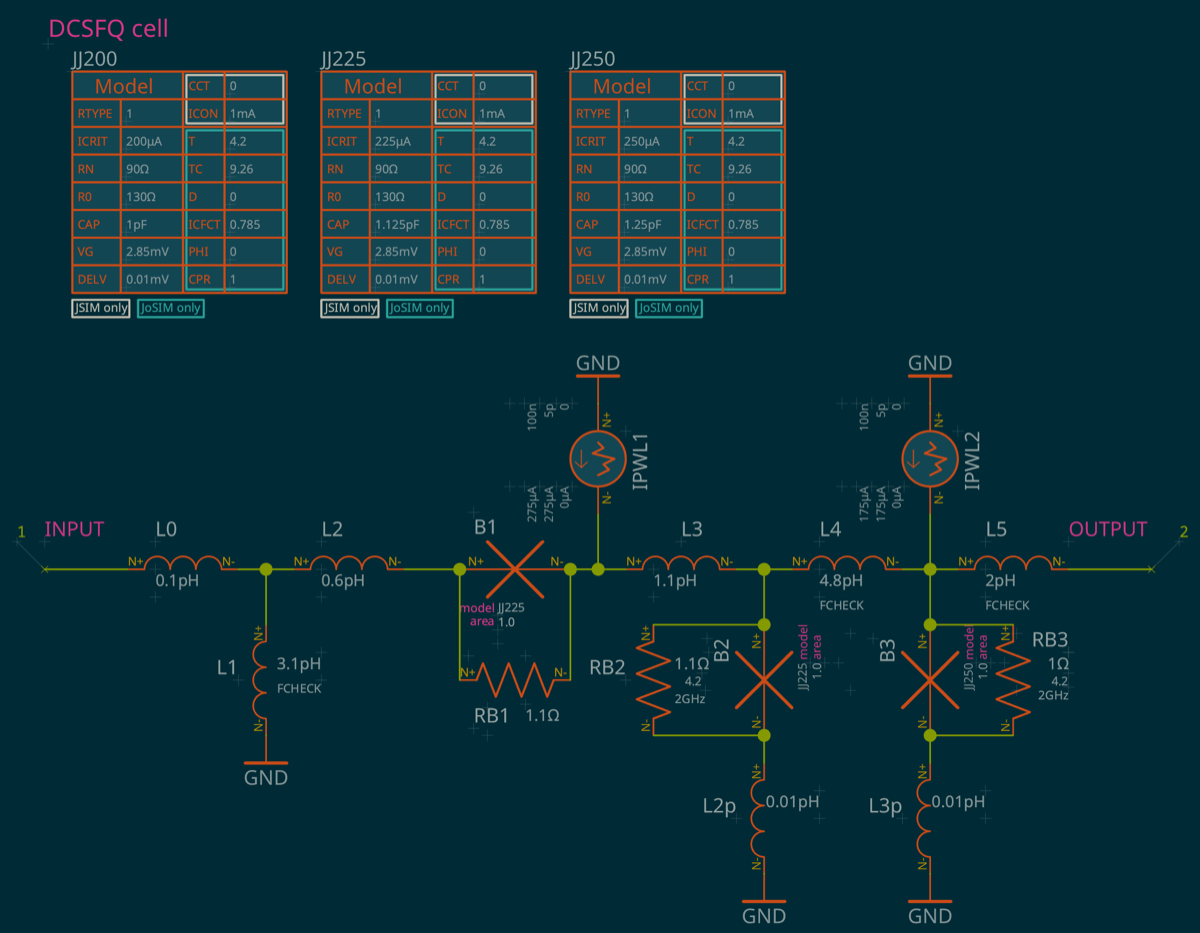
Task: Select the RB2 resistor symbol
Action: click(x=654, y=680)
